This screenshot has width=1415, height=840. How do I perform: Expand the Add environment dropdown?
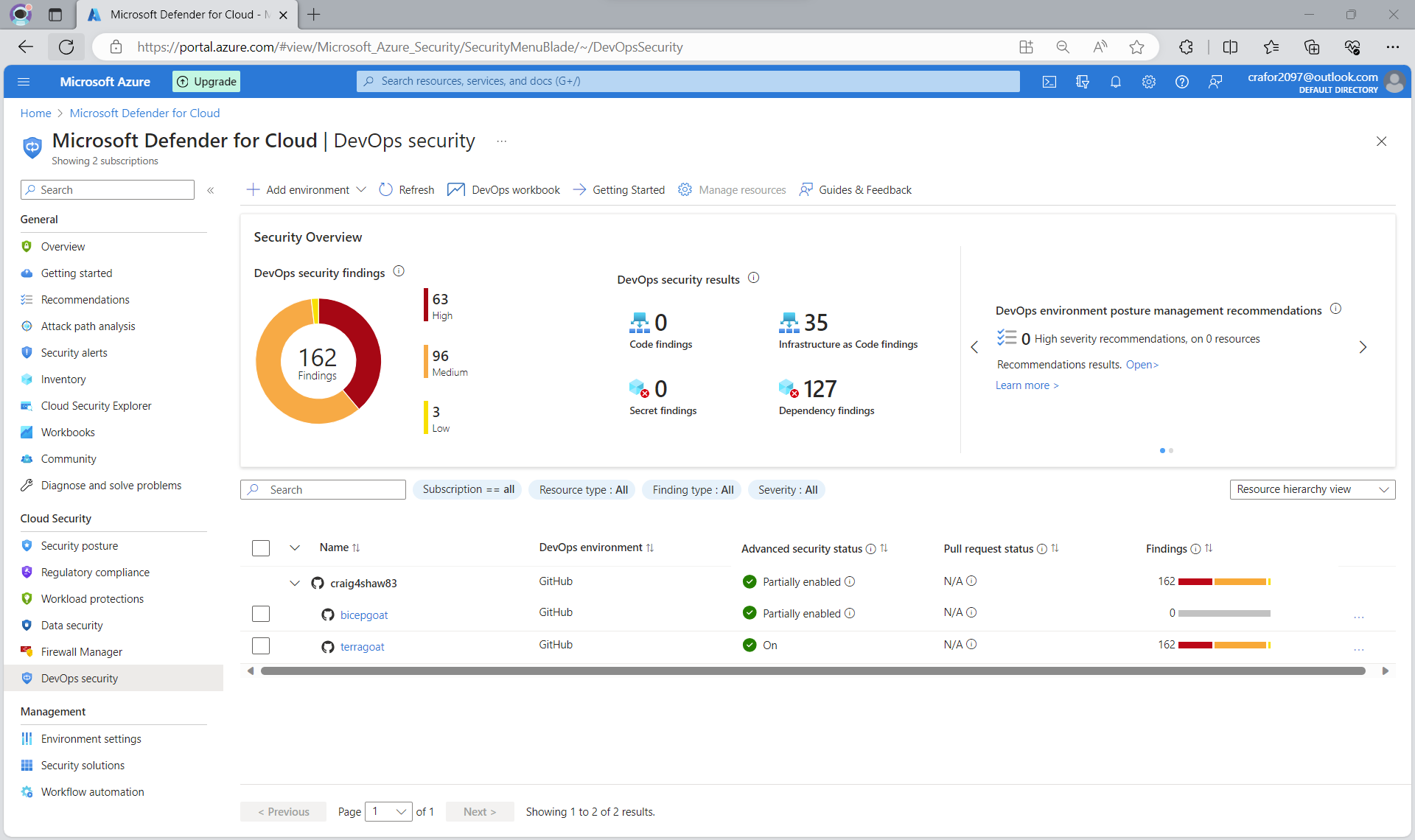point(361,189)
